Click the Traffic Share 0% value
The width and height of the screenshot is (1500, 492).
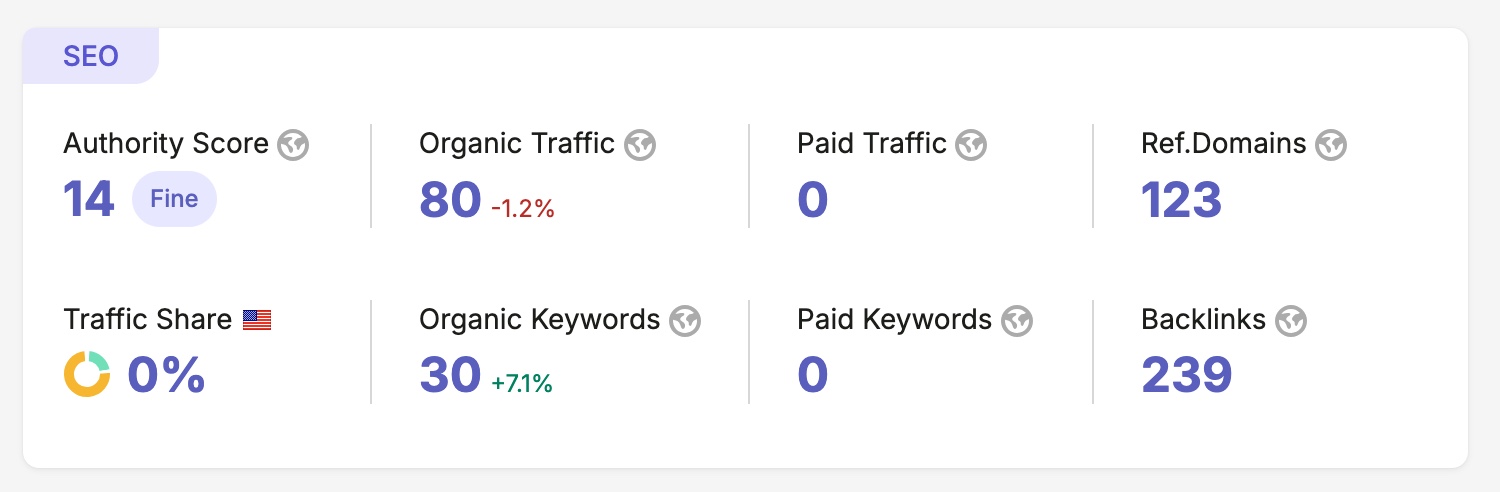(166, 375)
